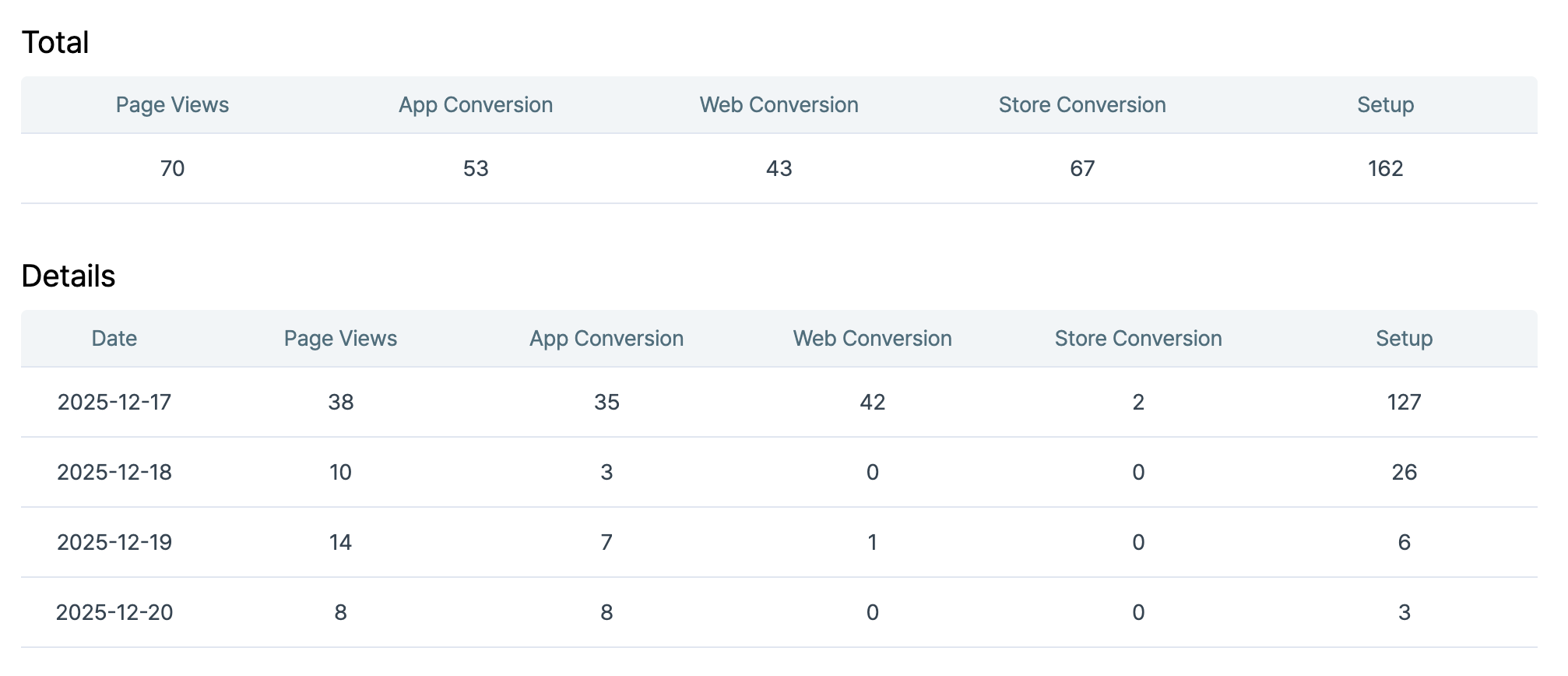Screen dimensions: 1568x676
Task: Click Setup value 127 for 2025-12-17
Action: (x=1404, y=403)
